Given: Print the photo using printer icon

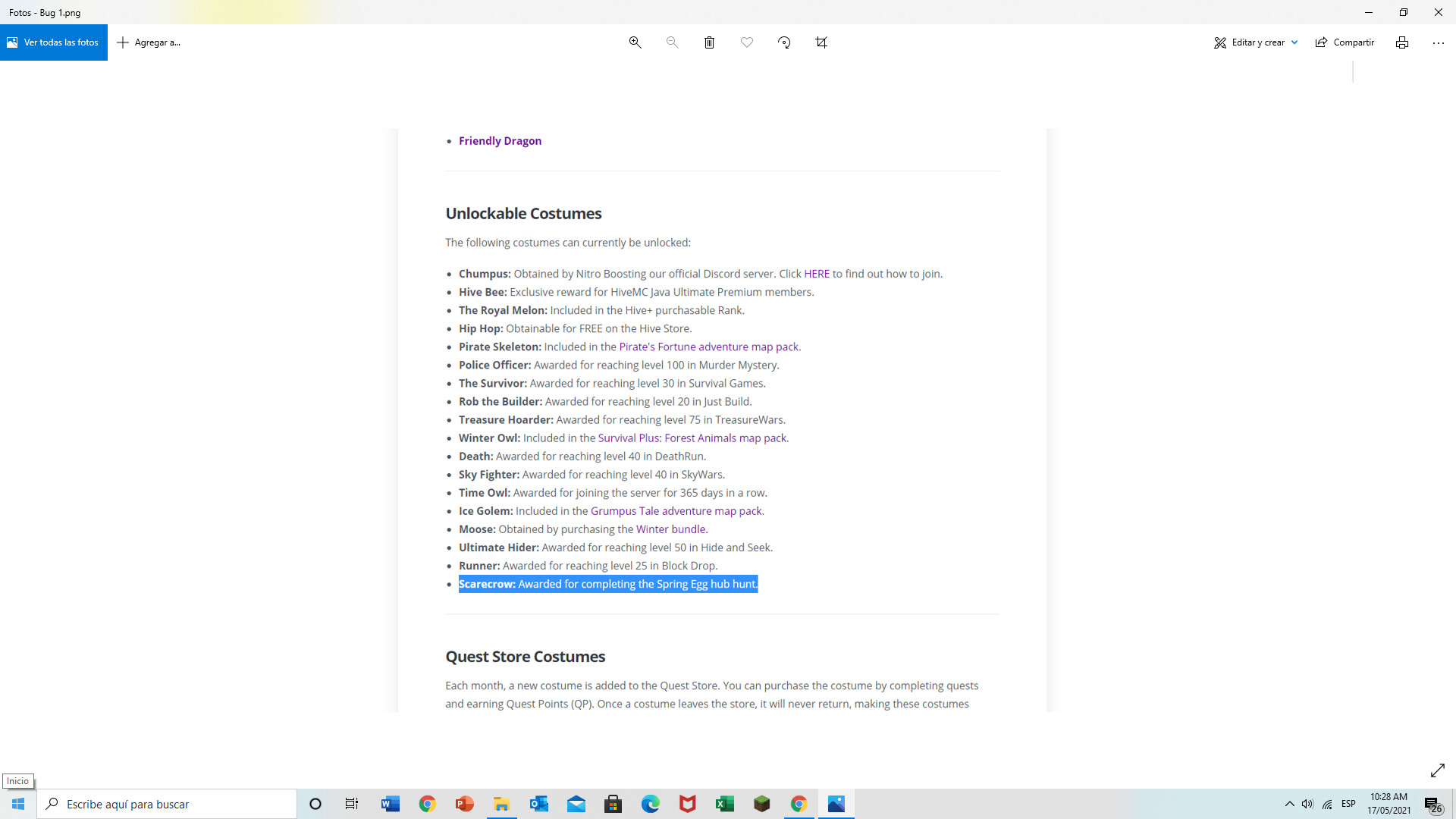Looking at the screenshot, I should coord(1402,42).
